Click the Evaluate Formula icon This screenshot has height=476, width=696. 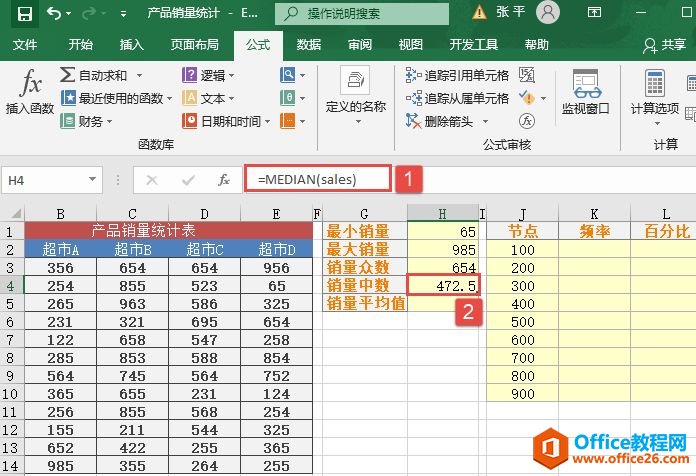pyautogui.click(x=527, y=120)
